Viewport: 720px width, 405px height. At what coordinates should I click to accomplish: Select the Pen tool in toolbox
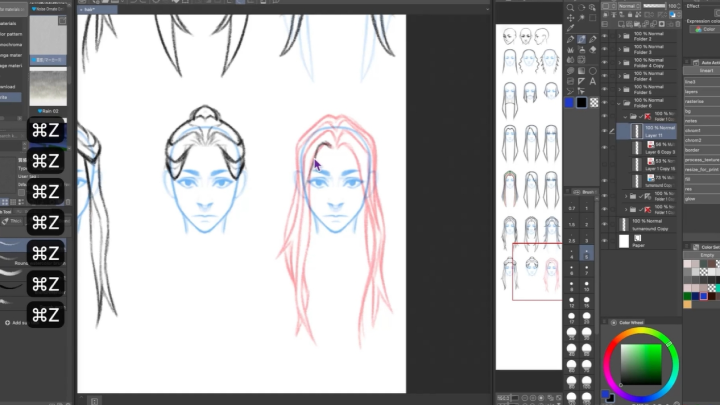[570, 39]
